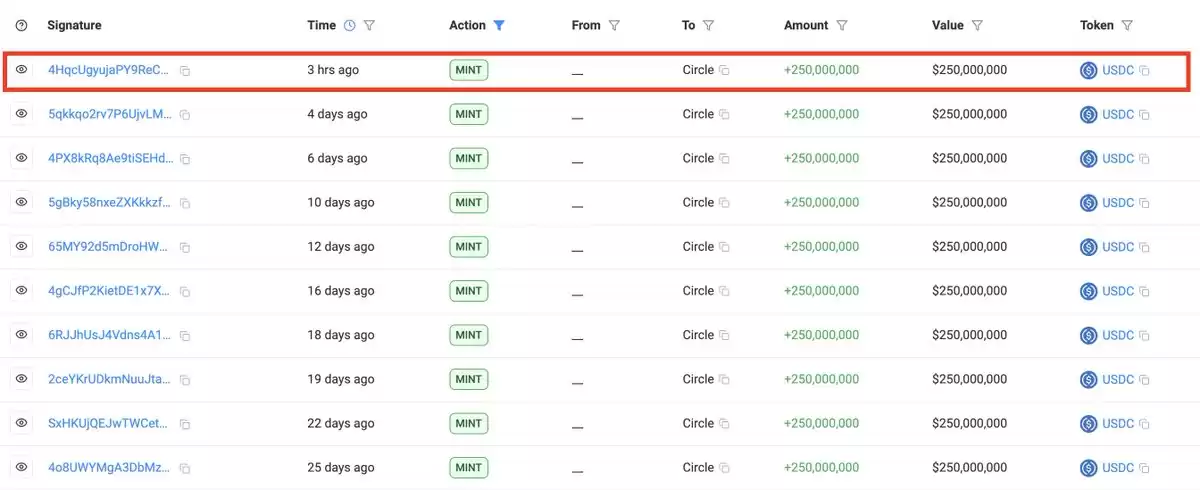Toggle eye icon for 5gBky58nxeZXKkkzf transaction
The image size is (1200, 490).
click(21, 202)
